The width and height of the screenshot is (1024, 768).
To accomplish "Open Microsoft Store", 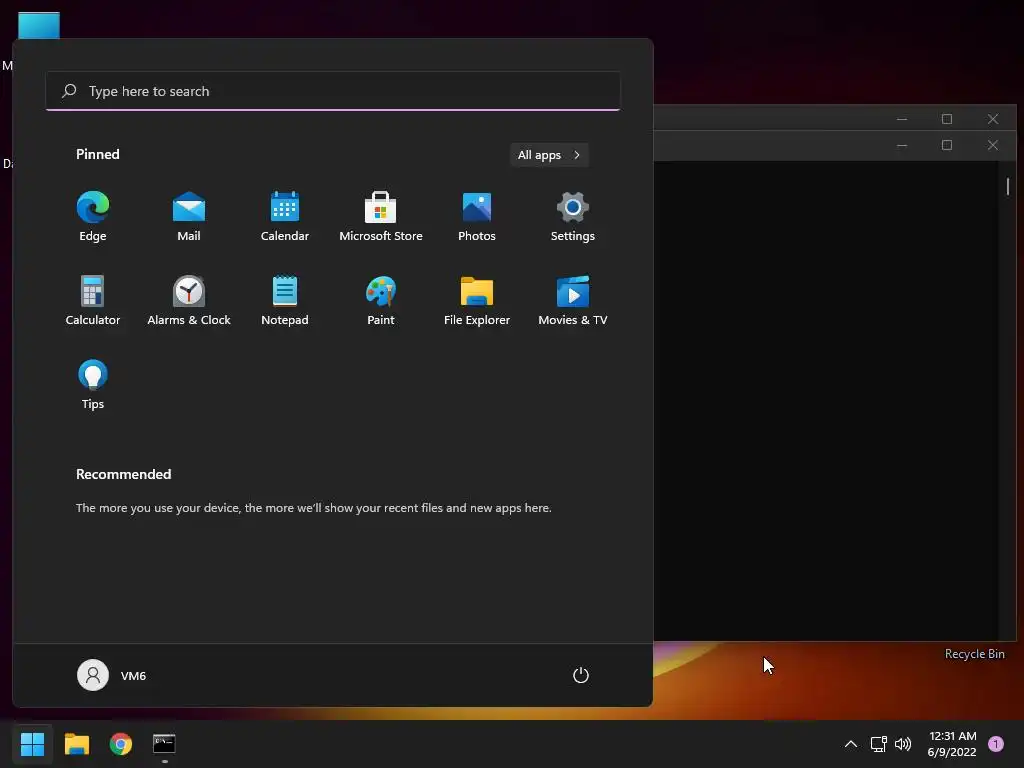I will pyautogui.click(x=381, y=217).
